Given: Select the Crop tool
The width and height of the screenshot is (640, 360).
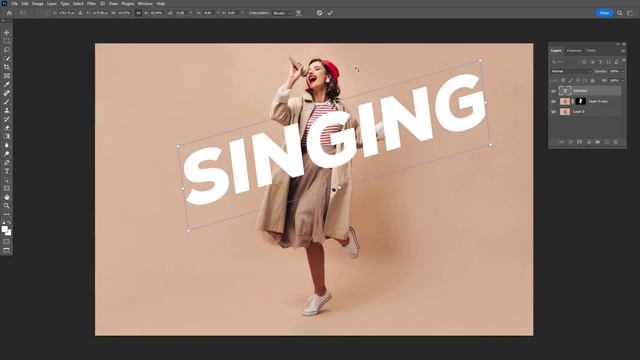Looking at the screenshot, I should [x=7, y=67].
